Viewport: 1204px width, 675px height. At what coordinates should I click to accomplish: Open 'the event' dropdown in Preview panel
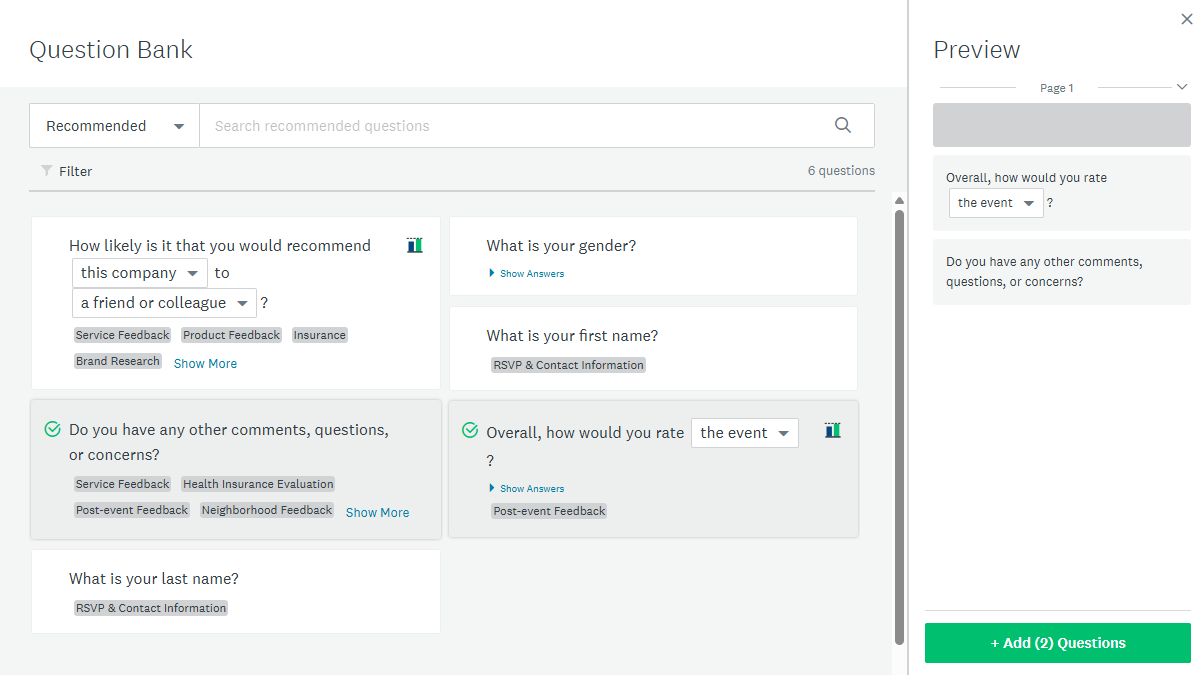pyautogui.click(x=996, y=203)
